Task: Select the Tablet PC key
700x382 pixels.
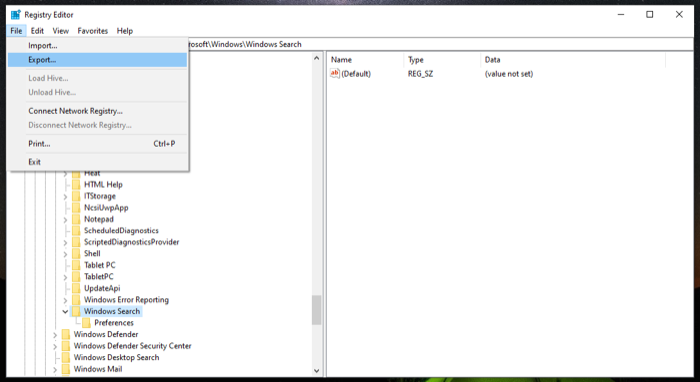Action: (x=100, y=266)
